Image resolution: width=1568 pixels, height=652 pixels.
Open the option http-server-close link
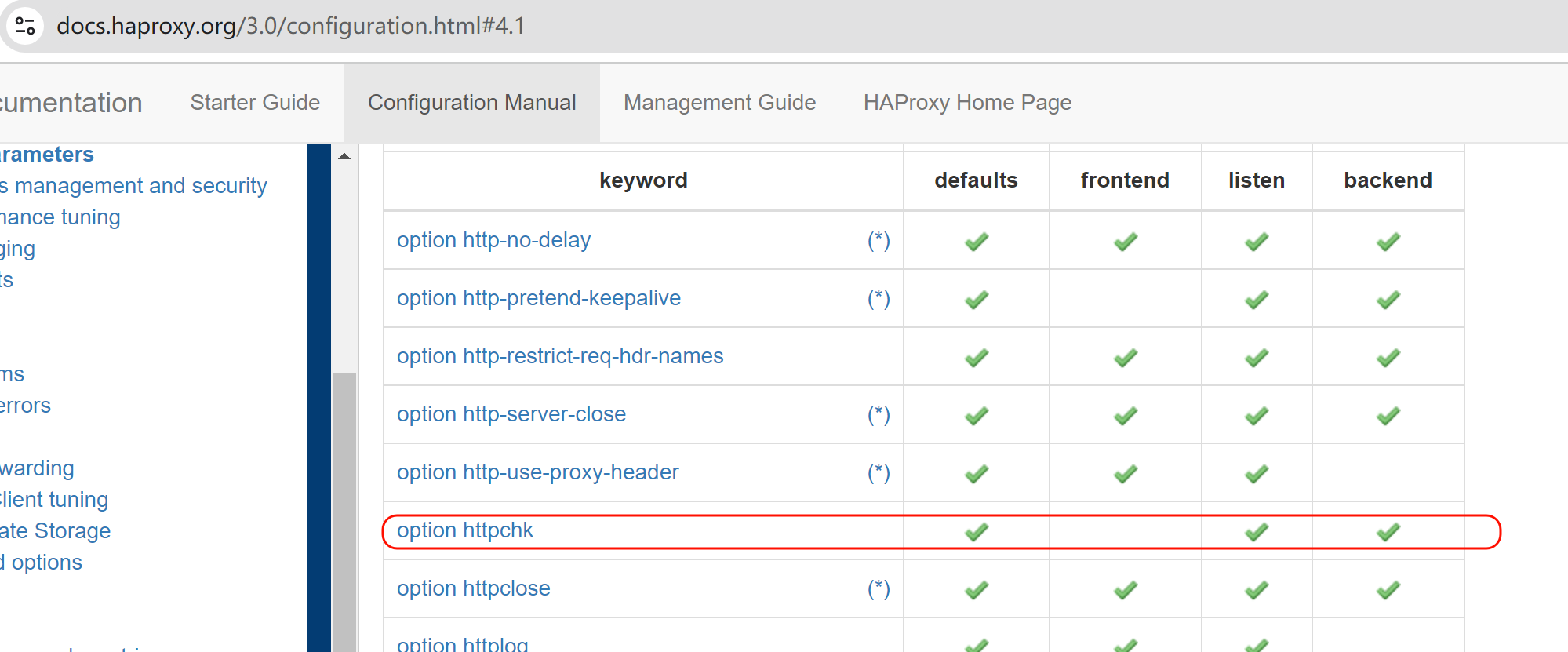[x=511, y=414]
